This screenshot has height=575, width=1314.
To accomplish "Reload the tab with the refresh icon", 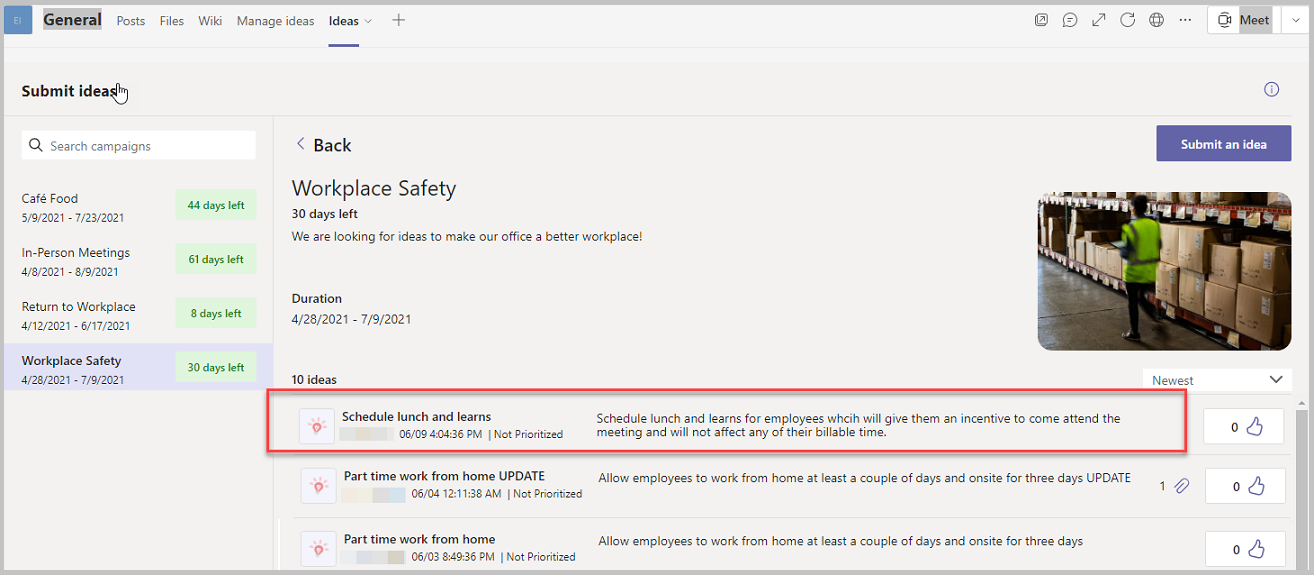I will (1128, 20).
